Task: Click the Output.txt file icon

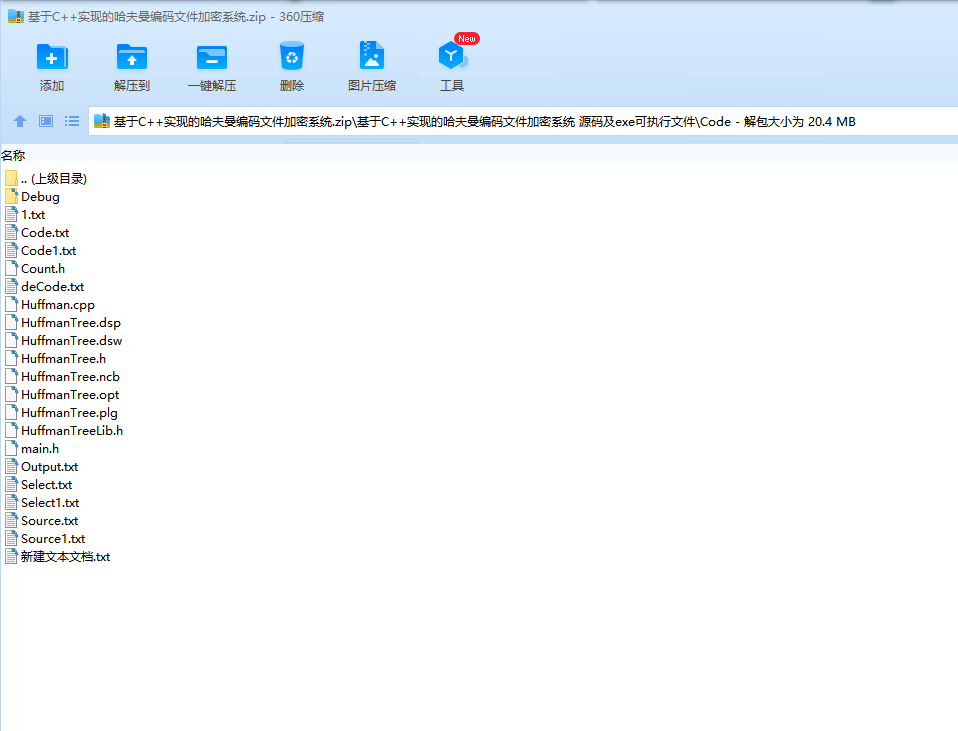Action: (x=11, y=466)
